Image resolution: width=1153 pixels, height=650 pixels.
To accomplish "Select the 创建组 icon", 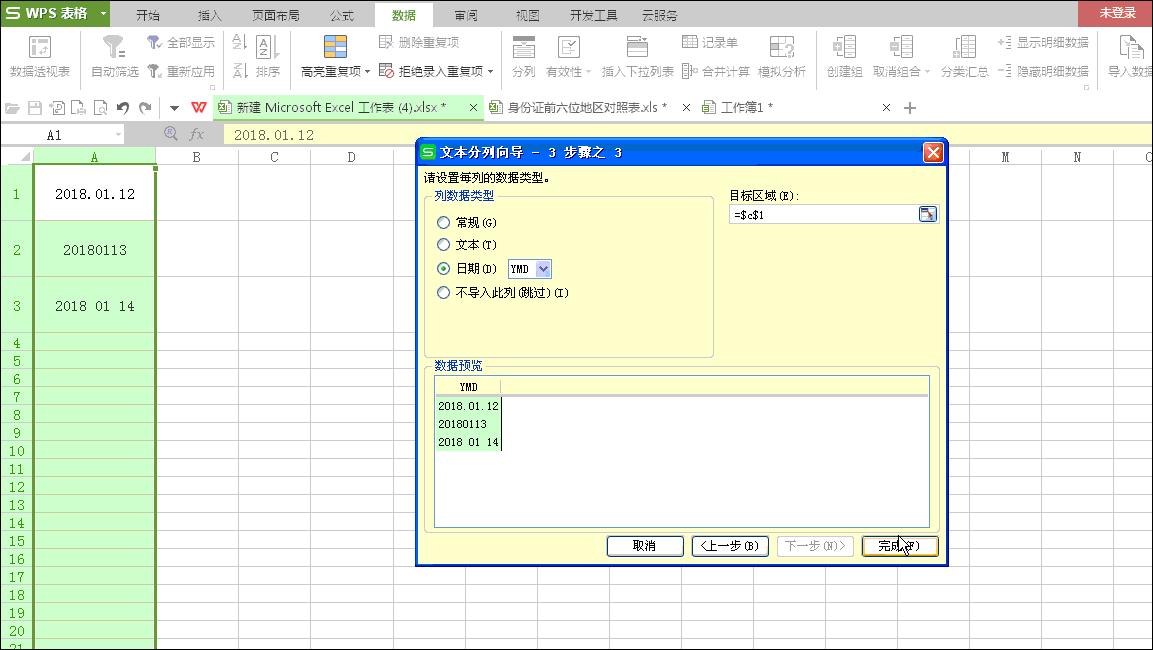I will point(843,55).
